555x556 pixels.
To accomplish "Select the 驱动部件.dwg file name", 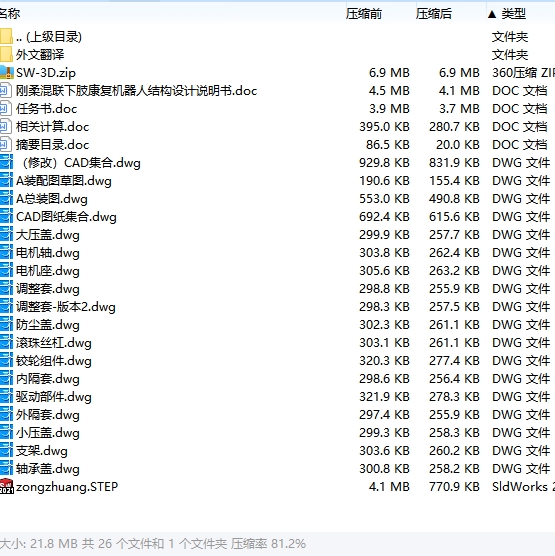I will 54,397.
